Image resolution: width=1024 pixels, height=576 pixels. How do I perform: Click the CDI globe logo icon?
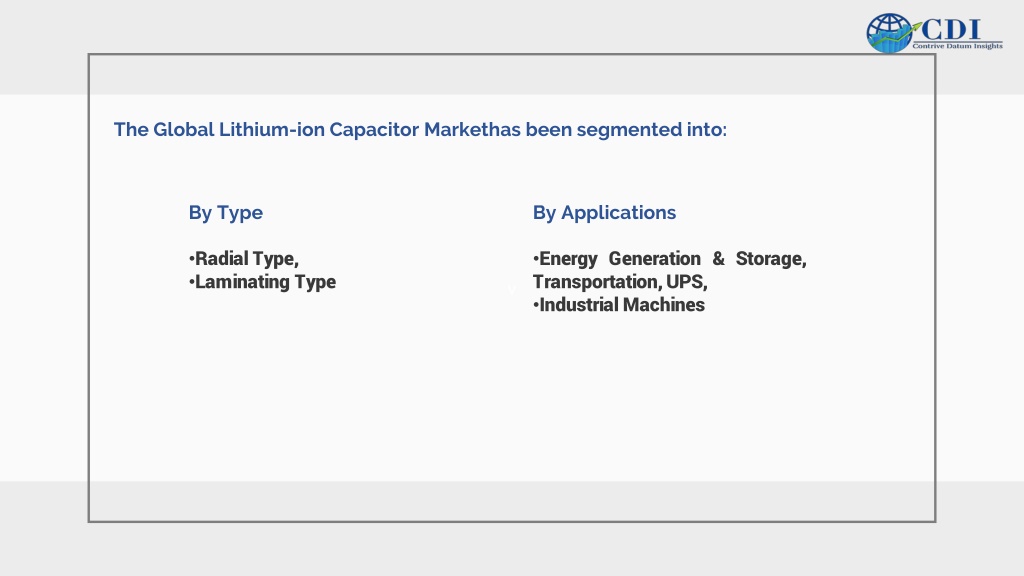click(889, 33)
